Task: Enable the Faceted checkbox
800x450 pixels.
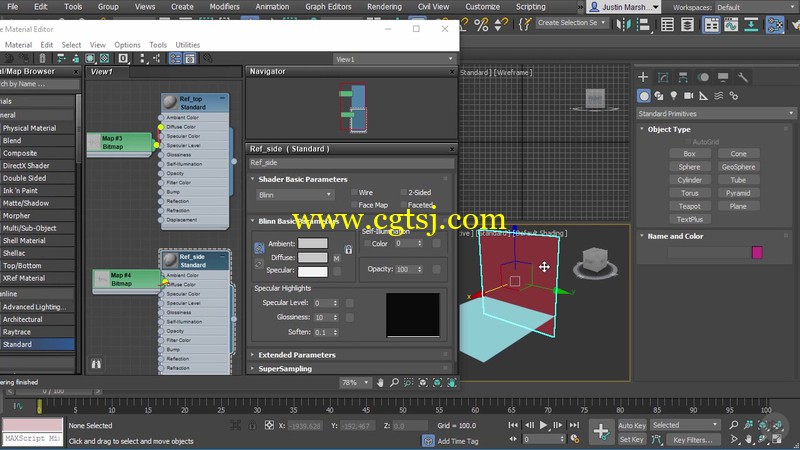Action: click(404, 205)
